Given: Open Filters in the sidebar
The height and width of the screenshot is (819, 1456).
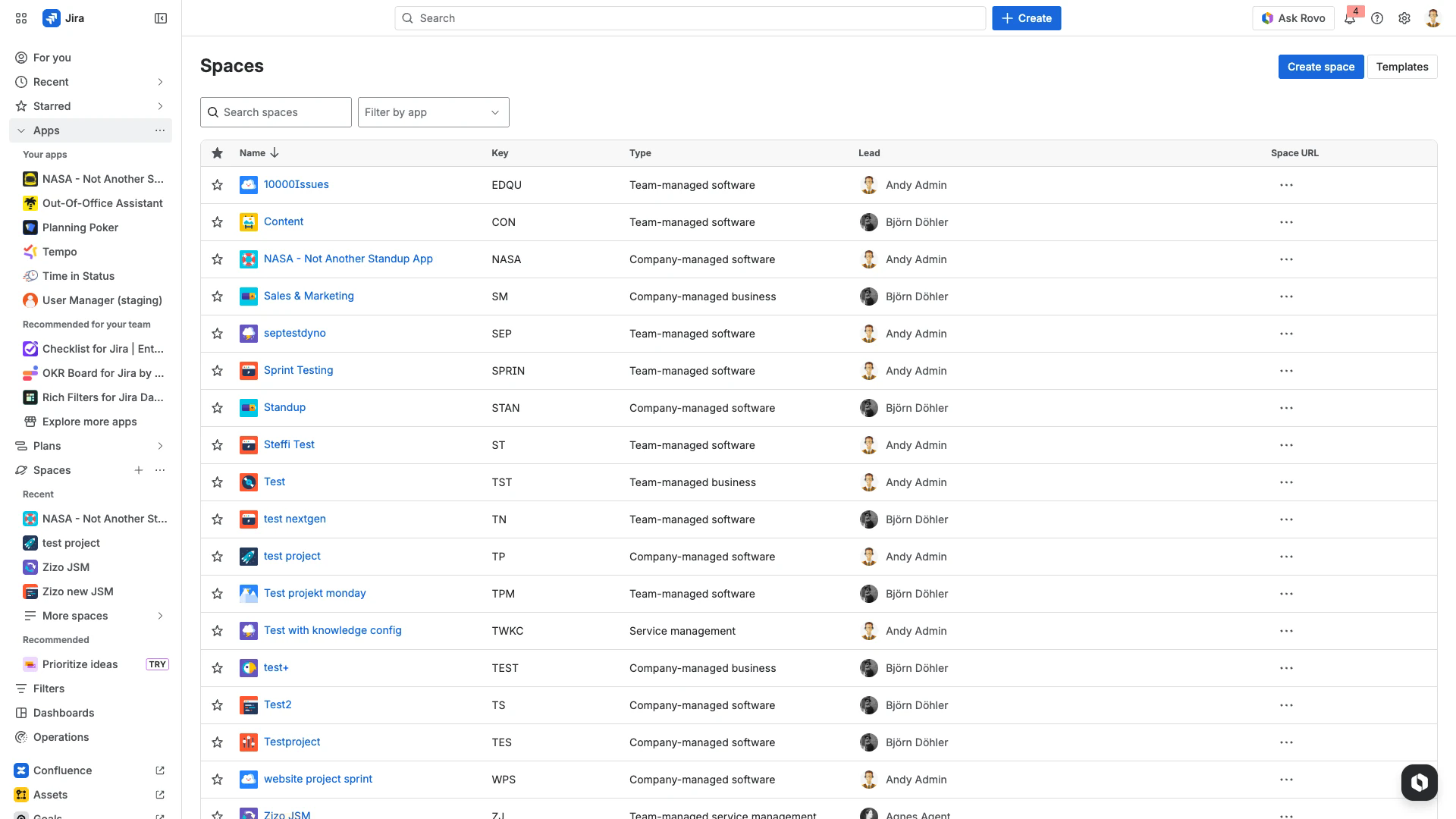Looking at the screenshot, I should pos(49,689).
